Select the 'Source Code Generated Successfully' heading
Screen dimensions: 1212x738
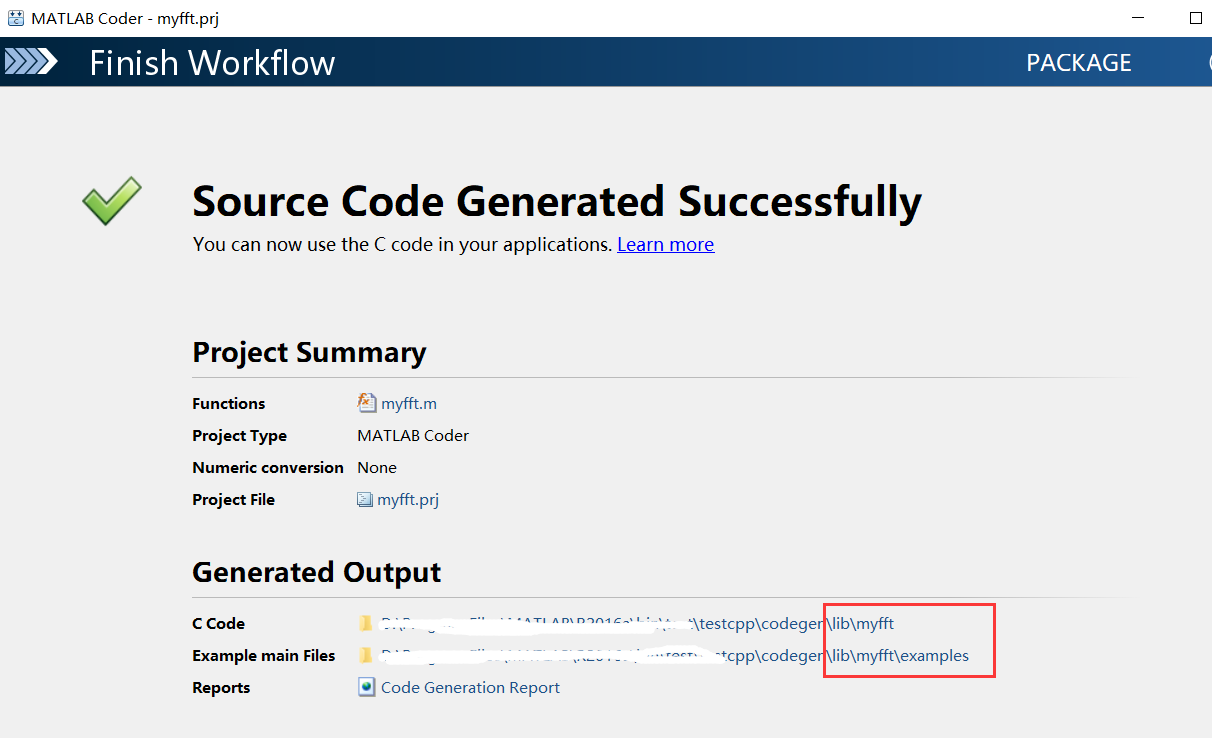[x=557, y=202]
